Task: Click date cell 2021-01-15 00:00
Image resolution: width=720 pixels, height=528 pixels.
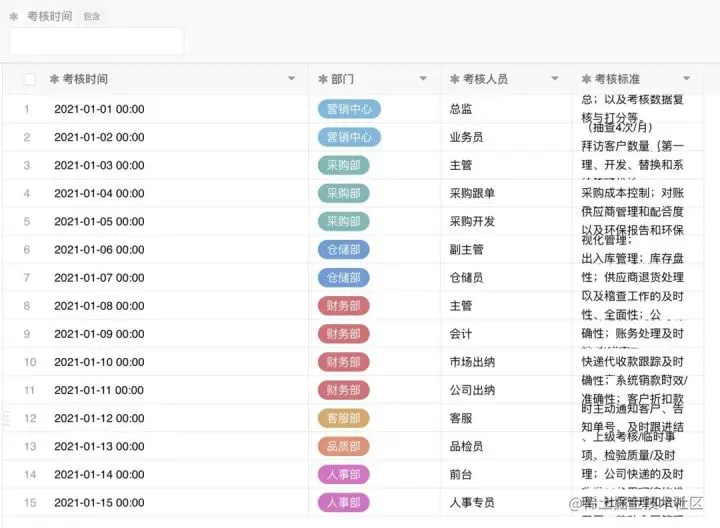Action: point(99,503)
